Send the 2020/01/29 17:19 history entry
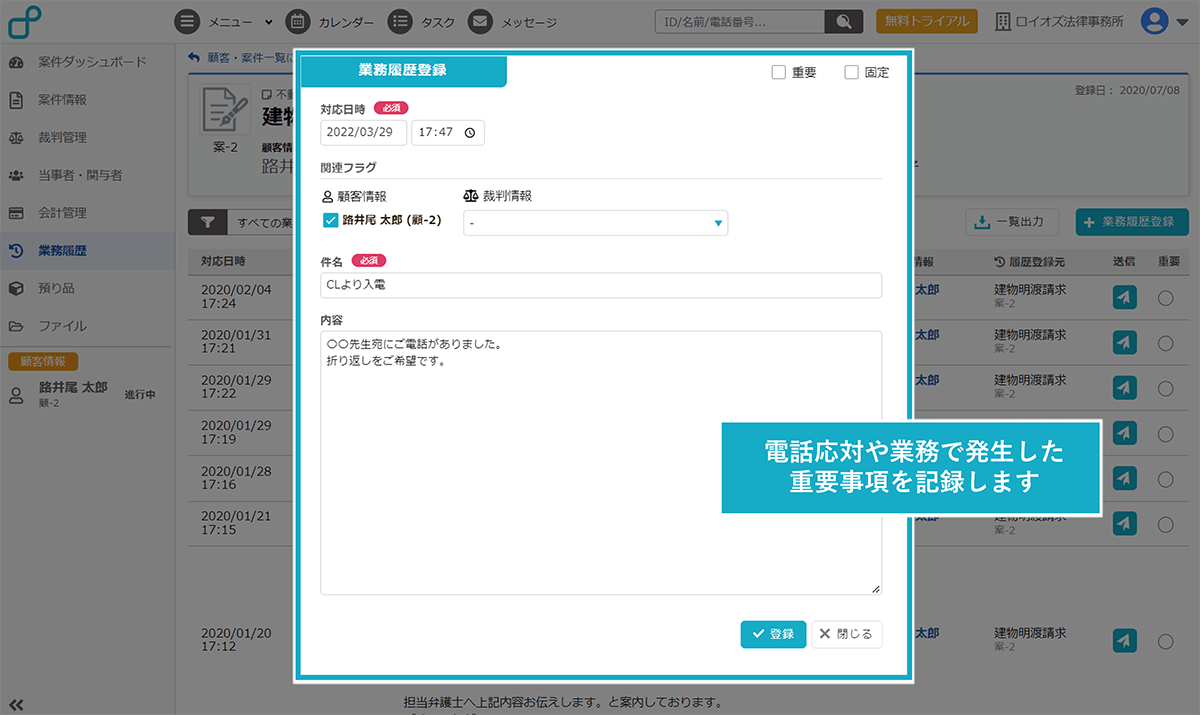The width and height of the screenshot is (1200, 715). (1124, 433)
